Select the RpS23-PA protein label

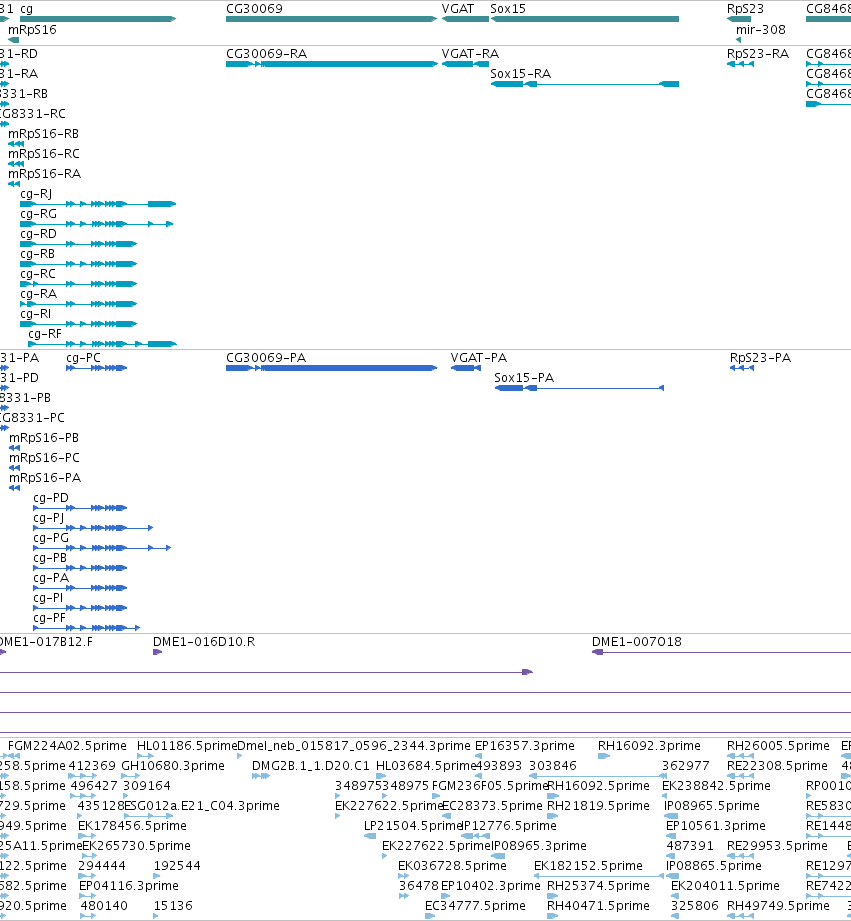[761, 358]
